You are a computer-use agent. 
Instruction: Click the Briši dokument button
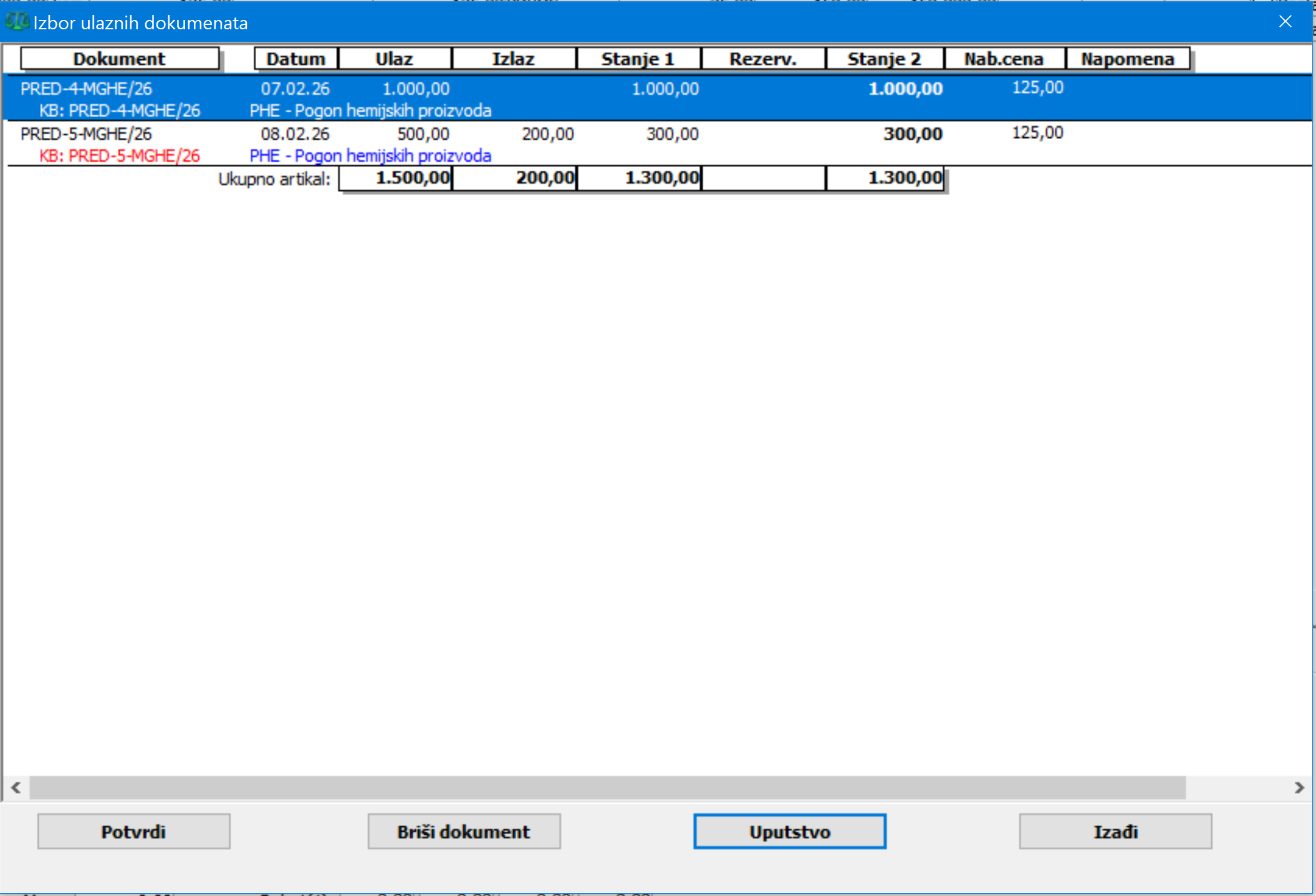[x=464, y=831]
